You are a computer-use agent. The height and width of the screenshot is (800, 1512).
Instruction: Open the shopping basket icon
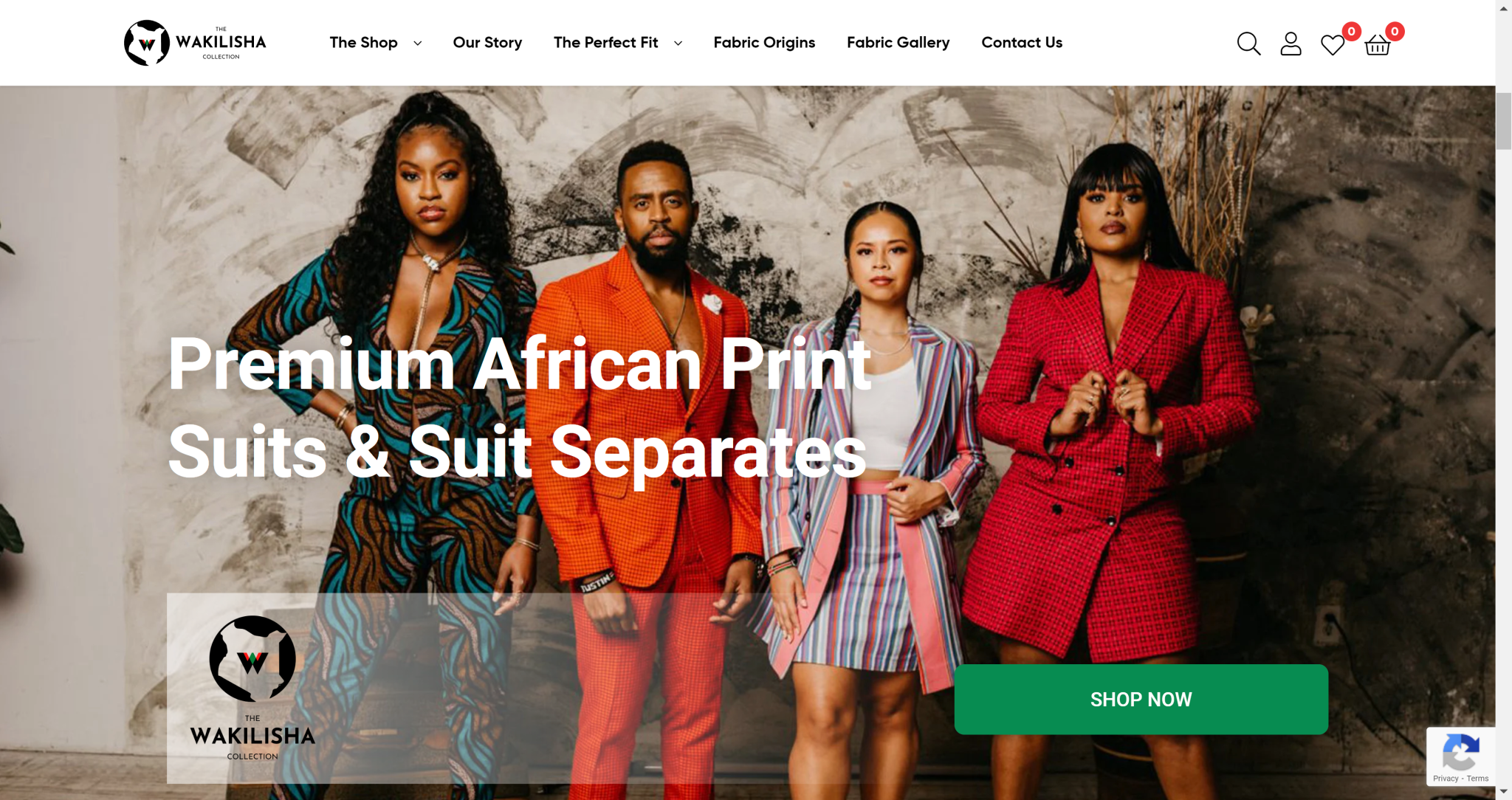click(x=1378, y=45)
